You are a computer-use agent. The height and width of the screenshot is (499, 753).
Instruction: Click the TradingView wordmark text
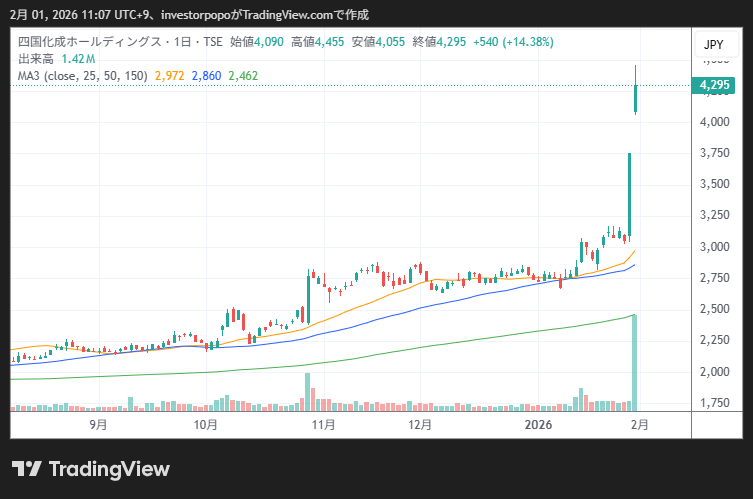tap(109, 469)
